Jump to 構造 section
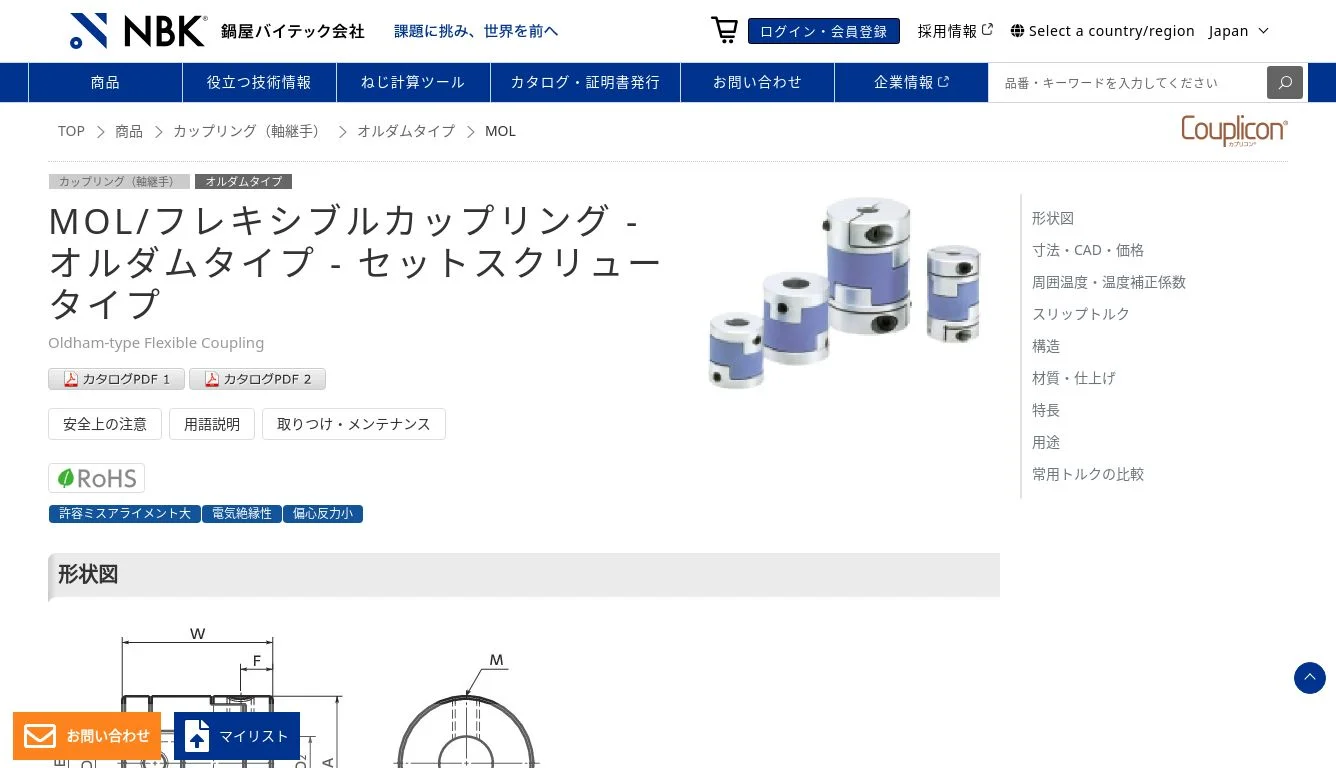The width and height of the screenshot is (1336, 768). 1046,346
